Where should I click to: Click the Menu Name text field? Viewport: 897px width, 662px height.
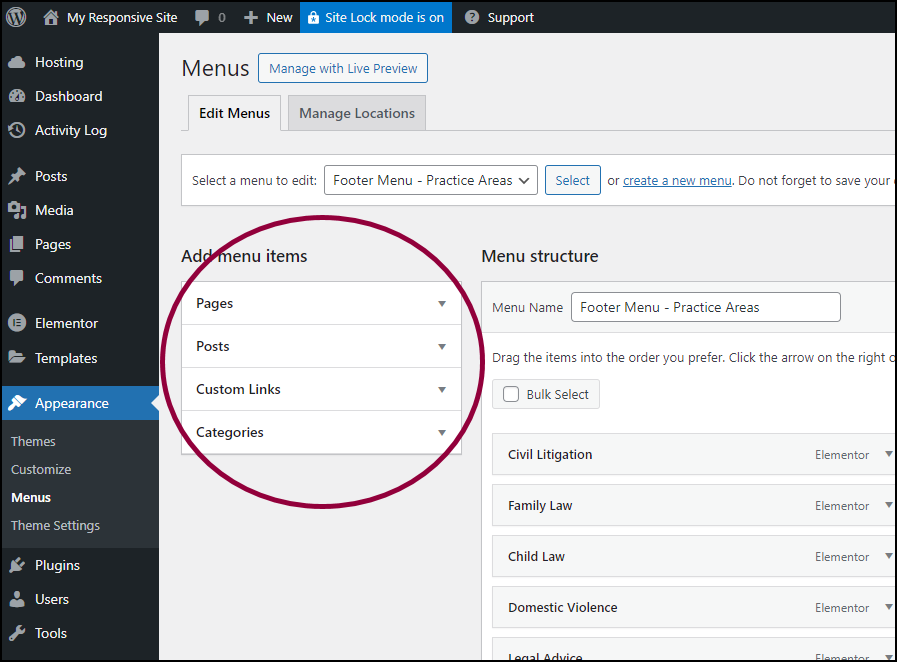(705, 307)
